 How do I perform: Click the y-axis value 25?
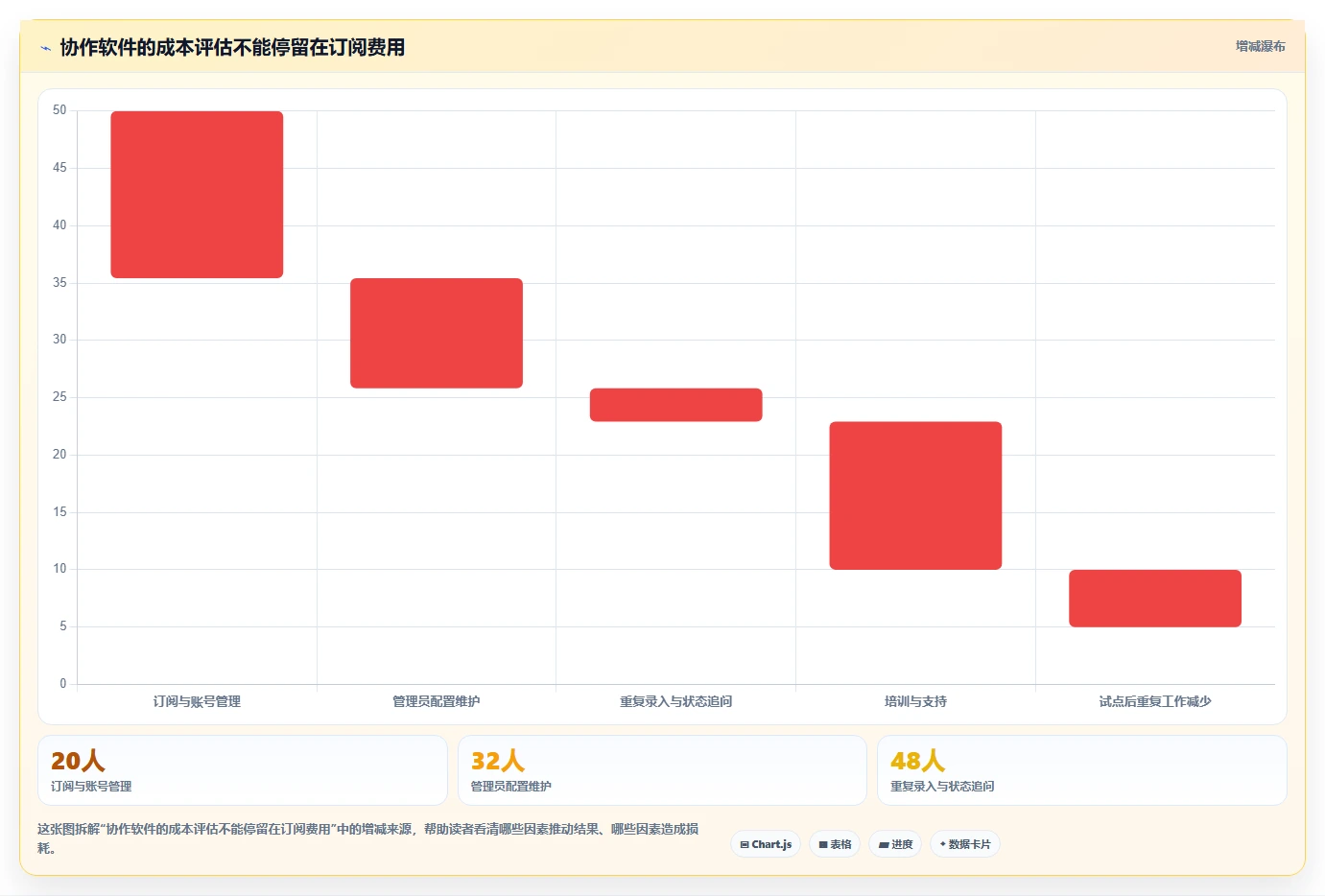(x=59, y=397)
